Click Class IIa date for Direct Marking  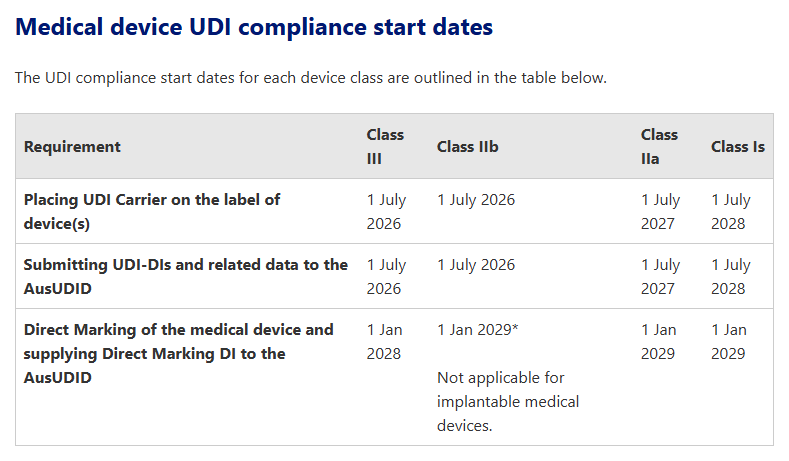658,341
